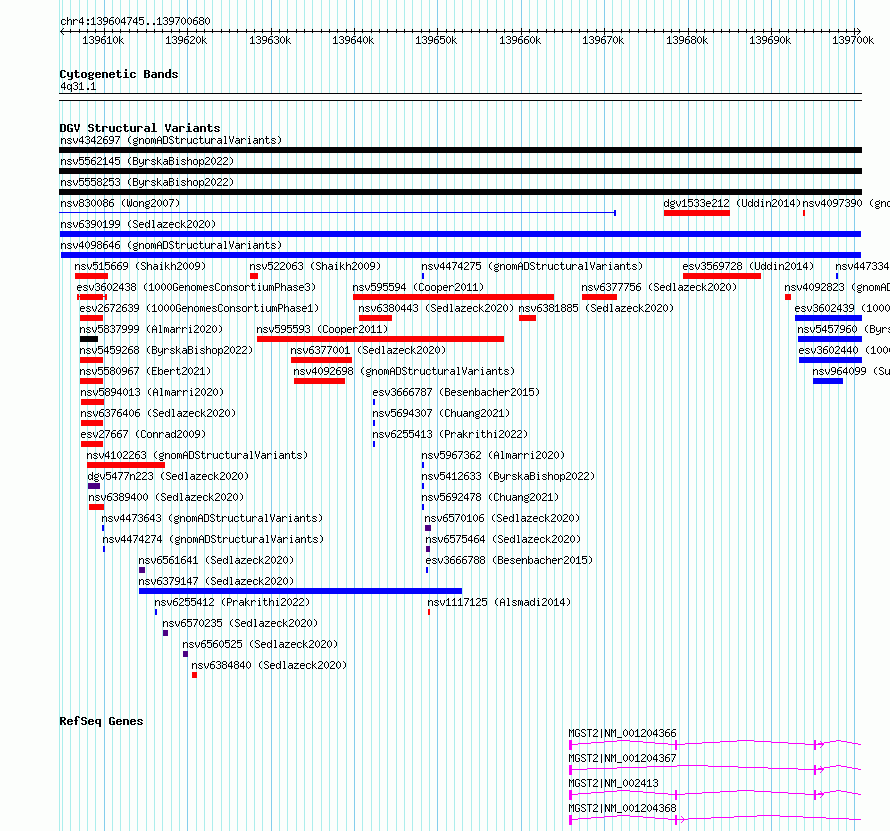Select the red bar for dgv1533e212
Screen dimensions: 890x831
coord(696,213)
